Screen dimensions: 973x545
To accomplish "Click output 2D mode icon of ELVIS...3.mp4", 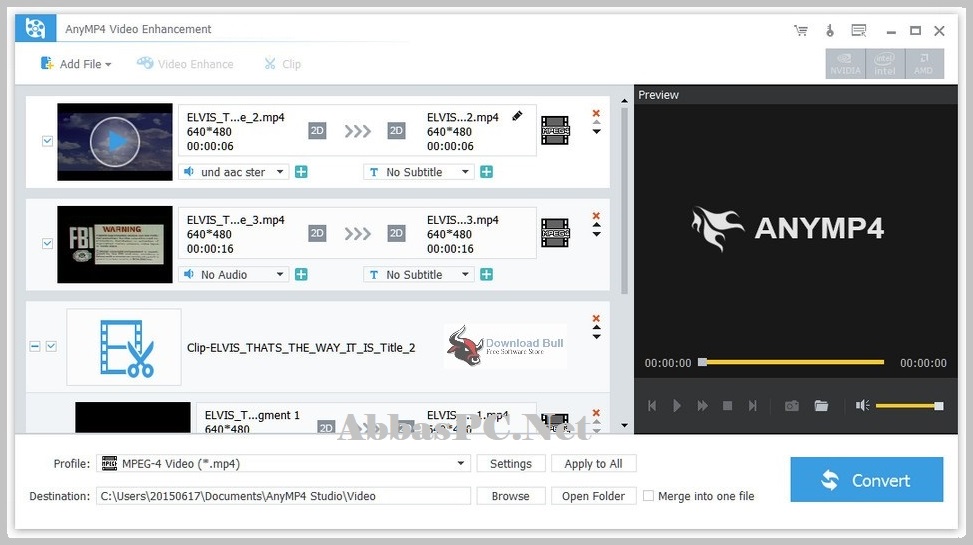I will tap(396, 233).
